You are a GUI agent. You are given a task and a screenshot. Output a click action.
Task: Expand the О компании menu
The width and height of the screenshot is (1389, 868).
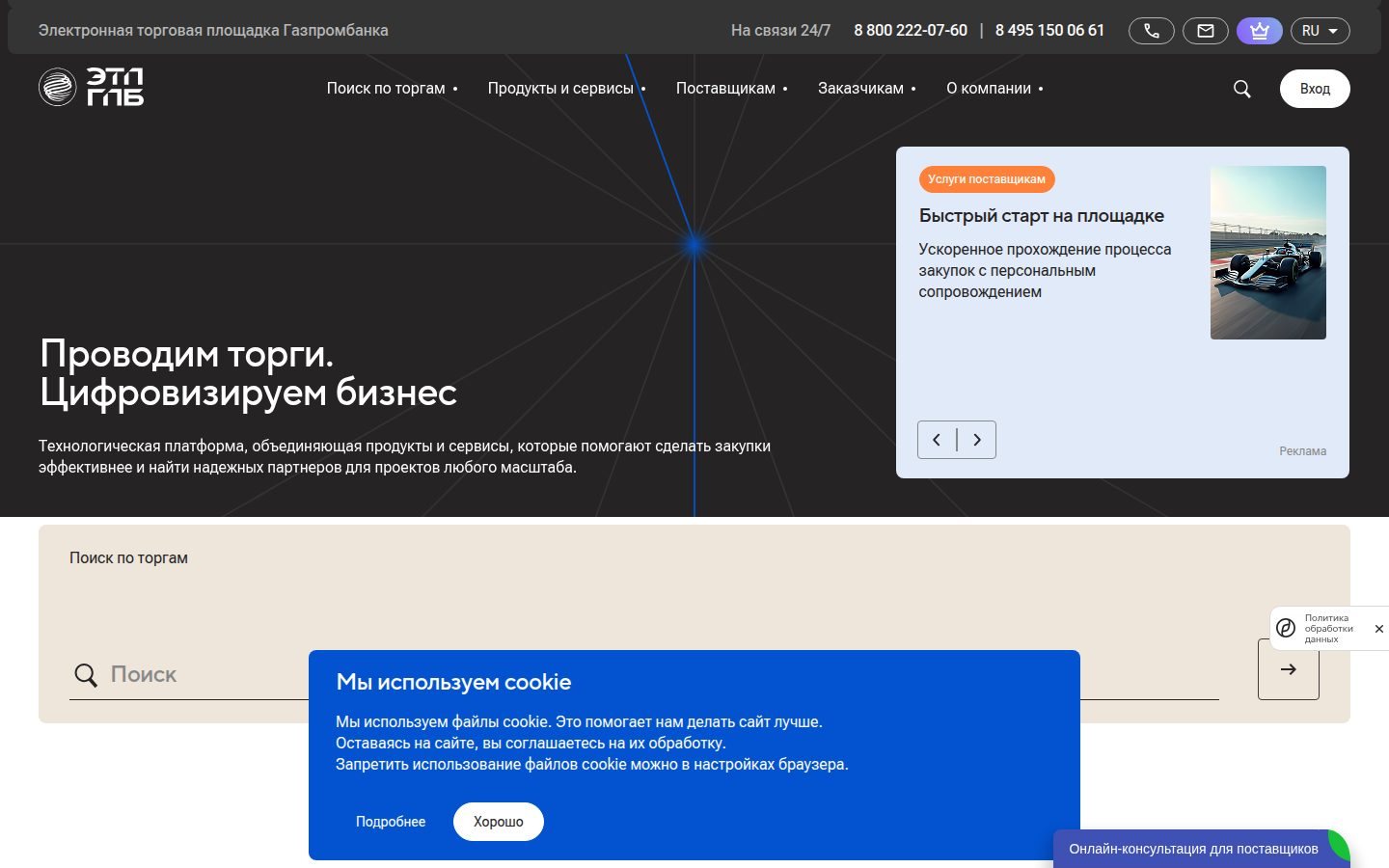(994, 88)
